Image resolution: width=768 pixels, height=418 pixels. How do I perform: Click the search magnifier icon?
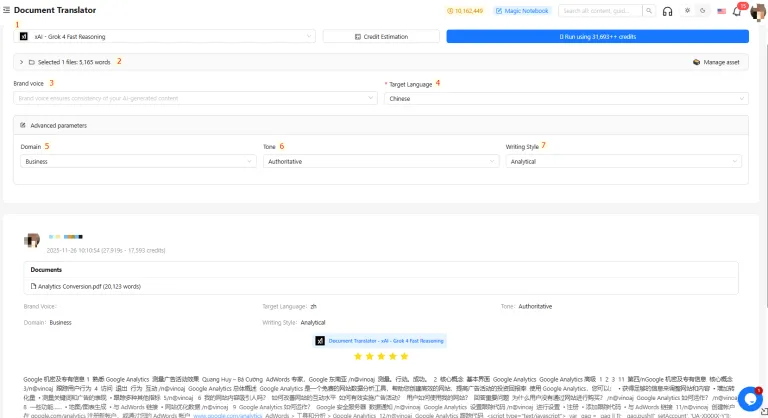point(648,11)
